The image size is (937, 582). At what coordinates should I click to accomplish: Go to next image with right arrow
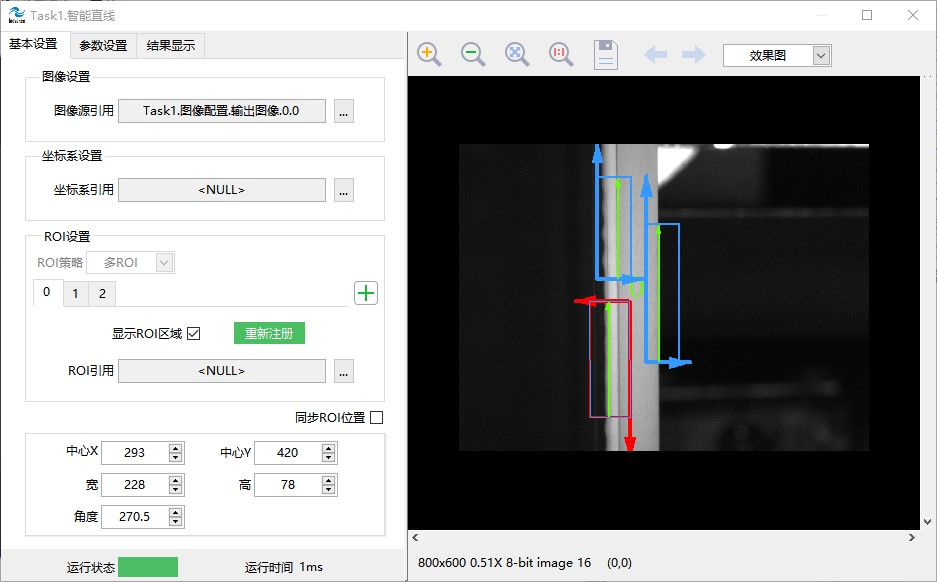[x=693, y=55]
